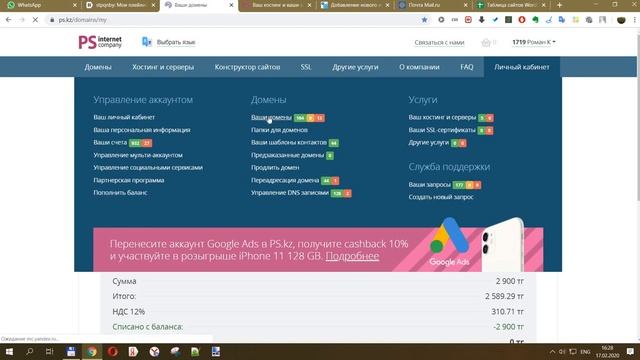Open Ваши запросы link

click(429, 184)
